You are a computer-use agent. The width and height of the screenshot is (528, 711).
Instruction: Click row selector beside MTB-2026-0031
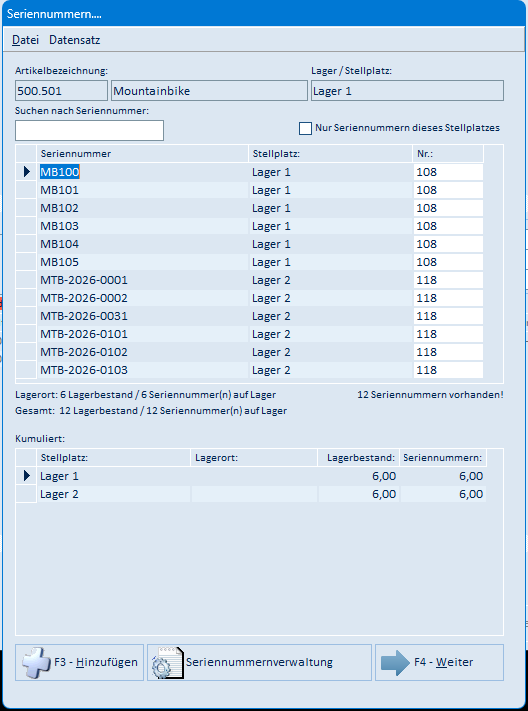(26, 316)
